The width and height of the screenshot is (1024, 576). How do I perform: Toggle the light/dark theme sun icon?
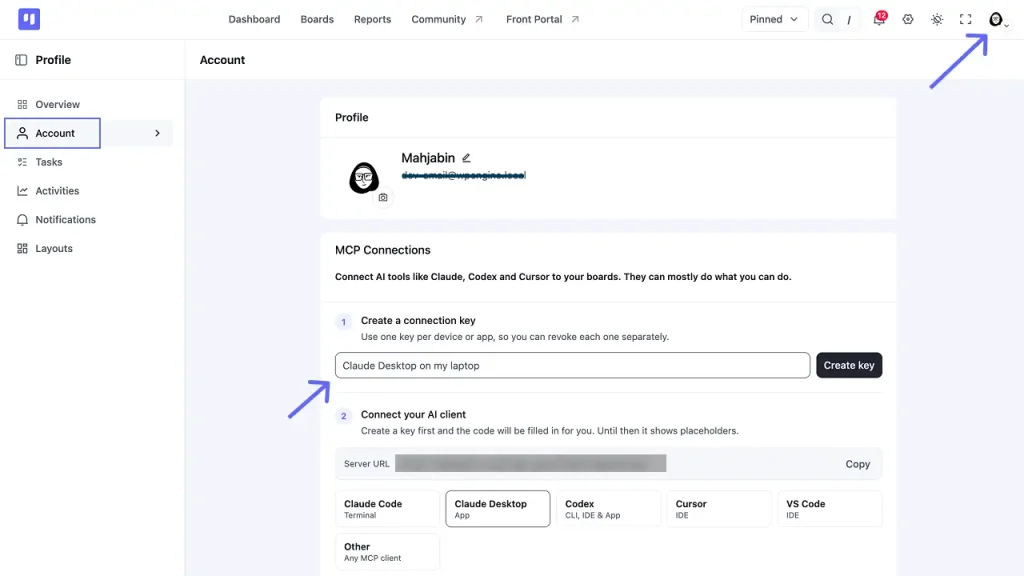coord(937,19)
